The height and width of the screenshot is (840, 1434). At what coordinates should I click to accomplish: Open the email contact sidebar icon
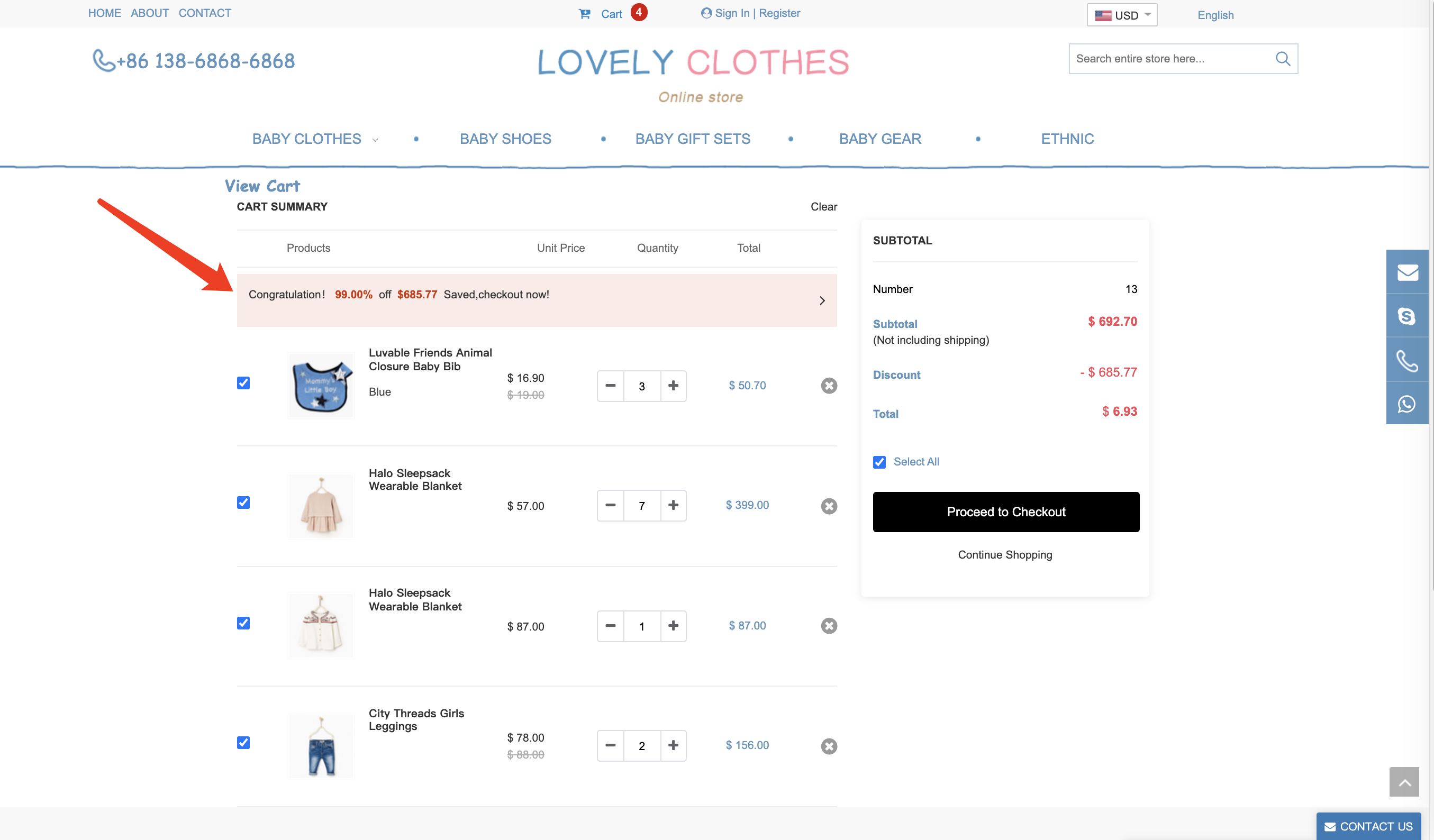1406,272
